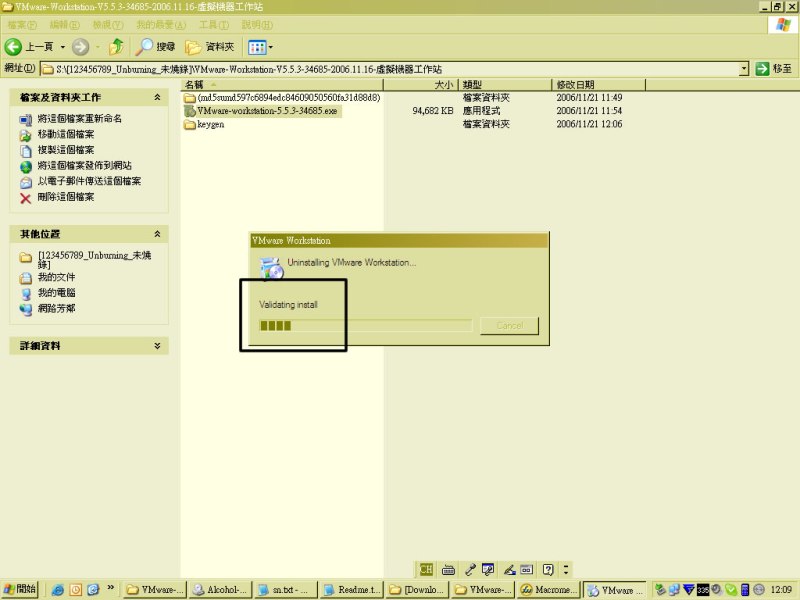800x600 pixels.
Task: Switch to the [Downlo... taskbar button
Action: pos(417,590)
